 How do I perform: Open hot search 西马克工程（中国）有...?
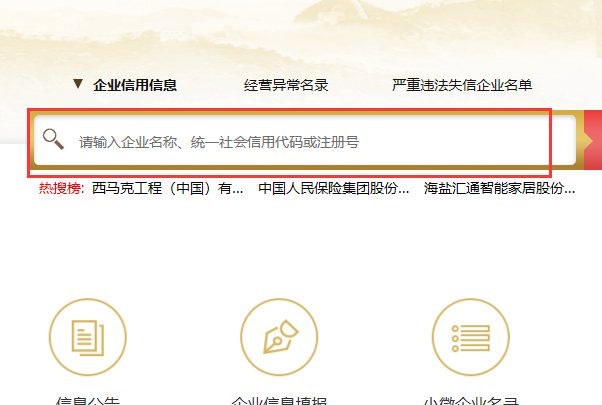(167, 188)
